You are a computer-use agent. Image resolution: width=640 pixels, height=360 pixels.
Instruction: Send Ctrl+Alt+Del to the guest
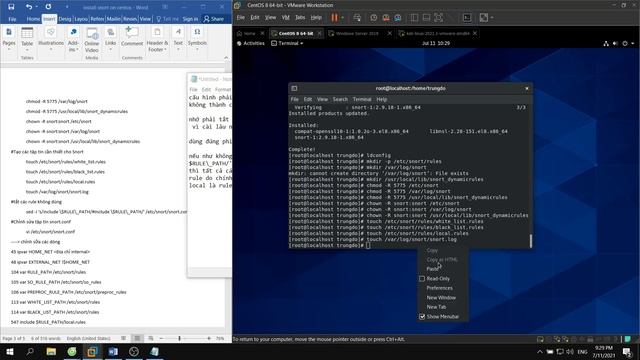pyautogui.click(x=357, y=18)
